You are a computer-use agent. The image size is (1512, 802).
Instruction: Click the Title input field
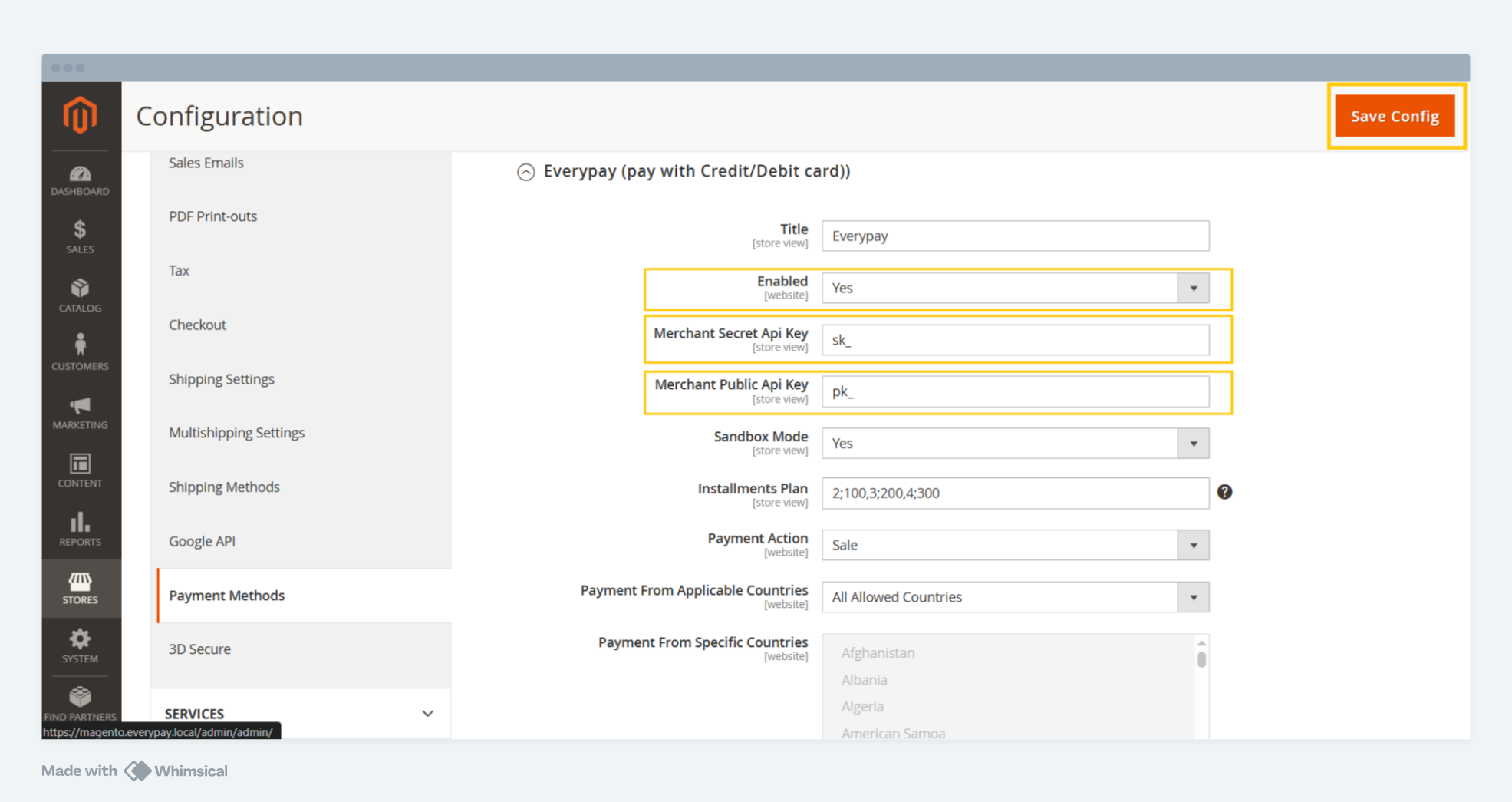[1015, 236]
